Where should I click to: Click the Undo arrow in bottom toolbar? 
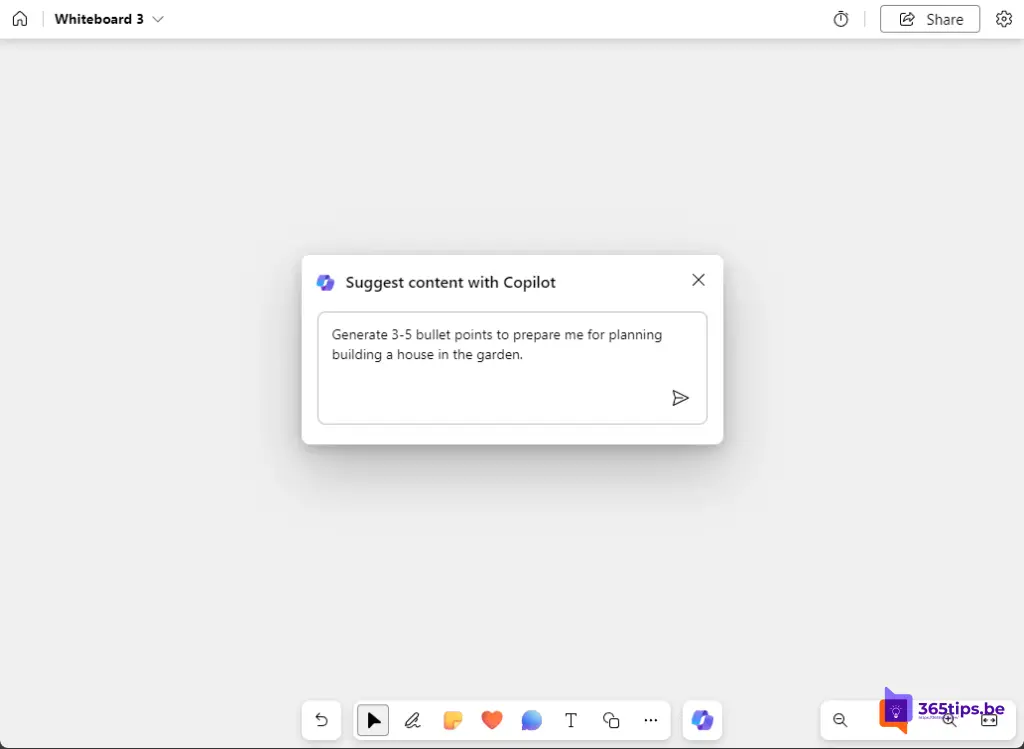click(x=321, y=720)
